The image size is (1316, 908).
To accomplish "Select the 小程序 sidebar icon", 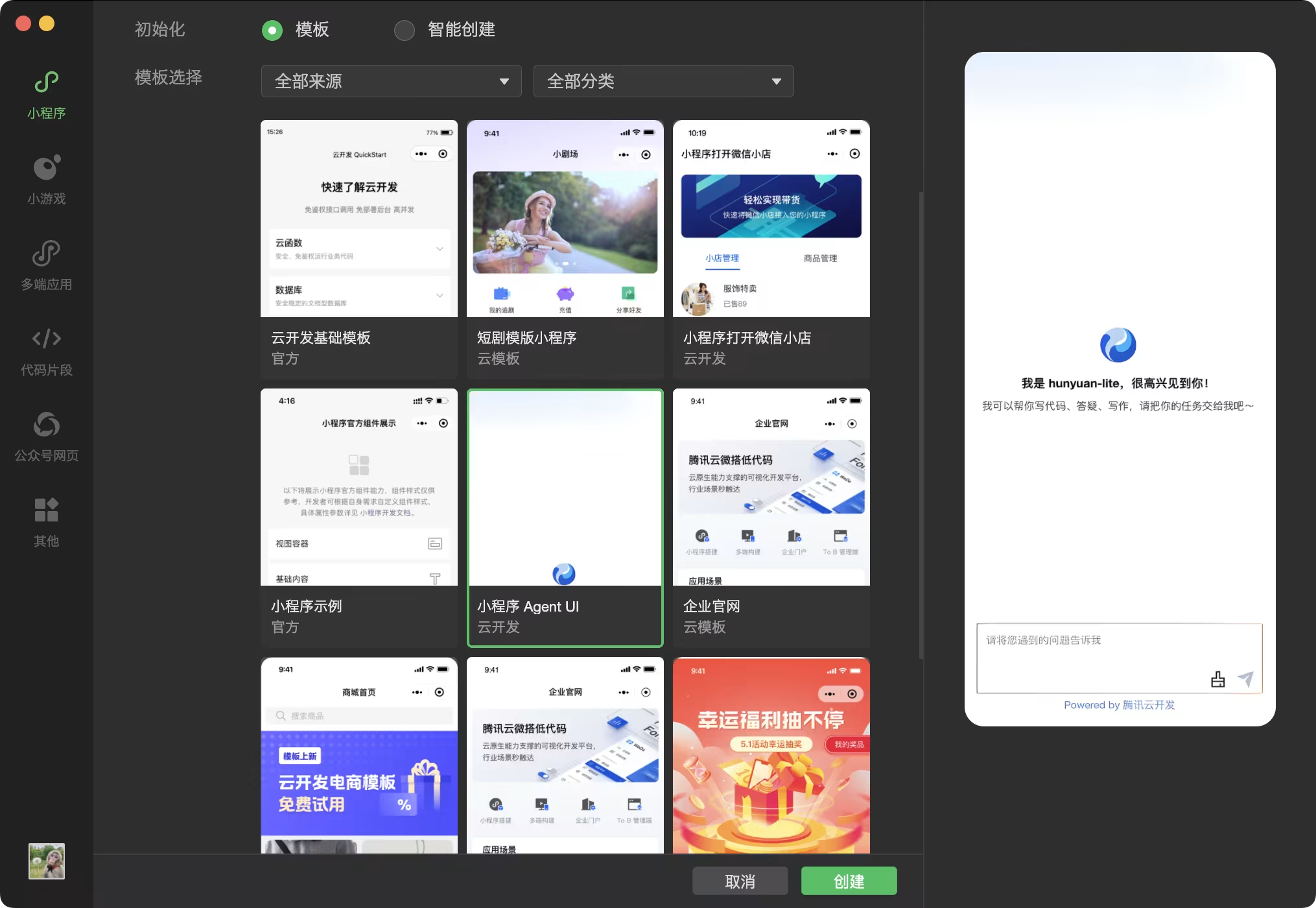I will point(46,82).
